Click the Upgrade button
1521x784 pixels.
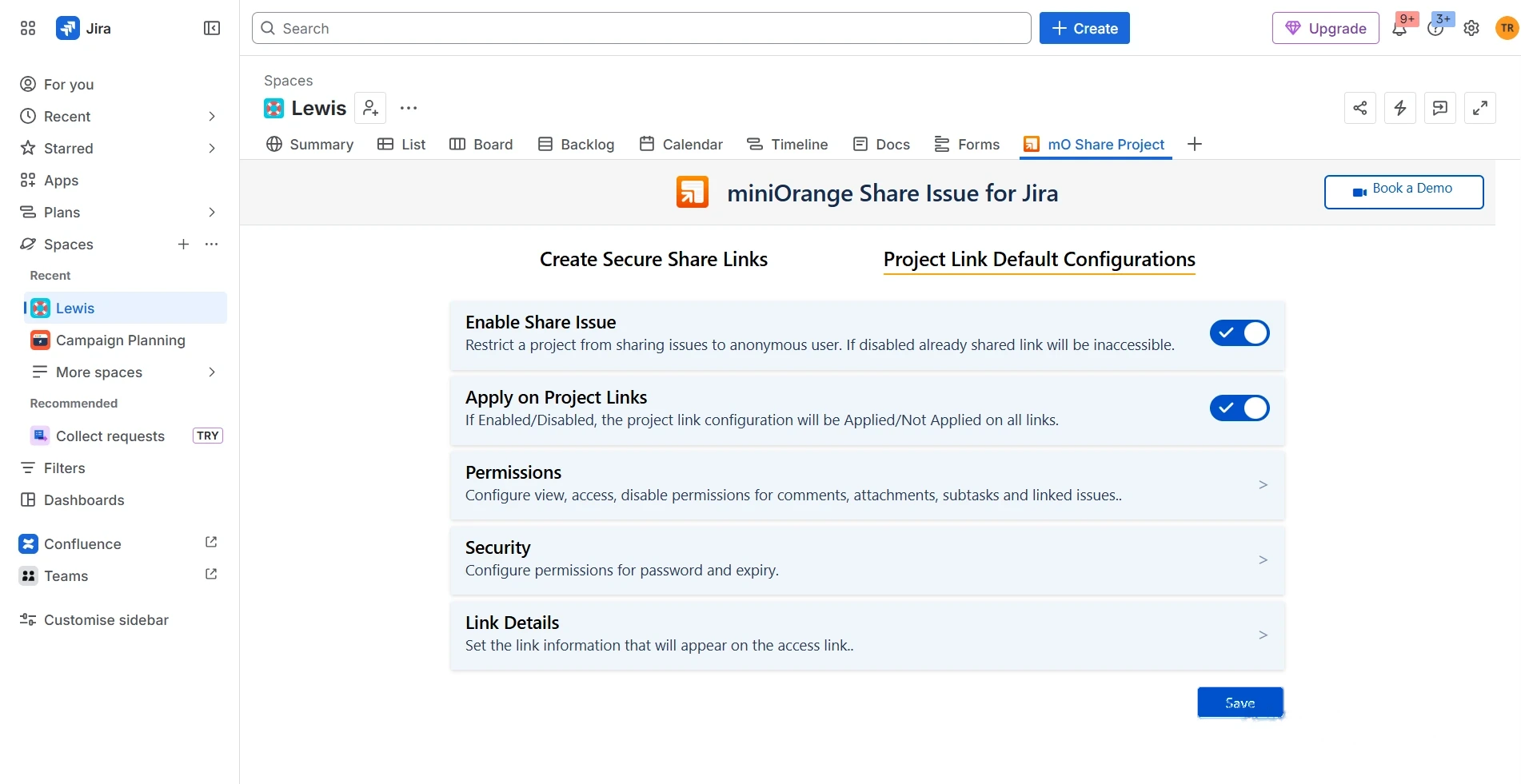1326,28
